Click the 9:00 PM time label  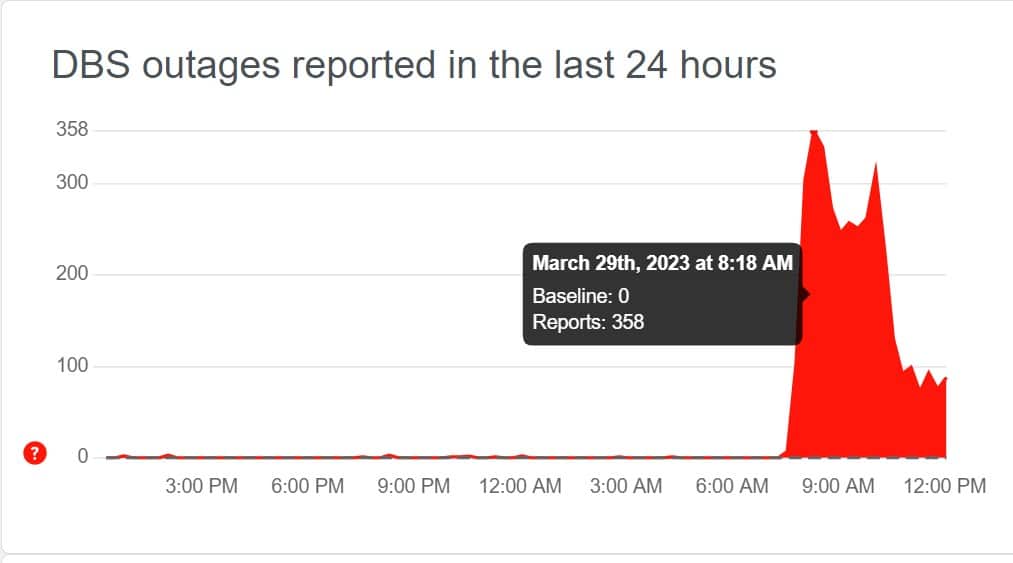point(413,486)
